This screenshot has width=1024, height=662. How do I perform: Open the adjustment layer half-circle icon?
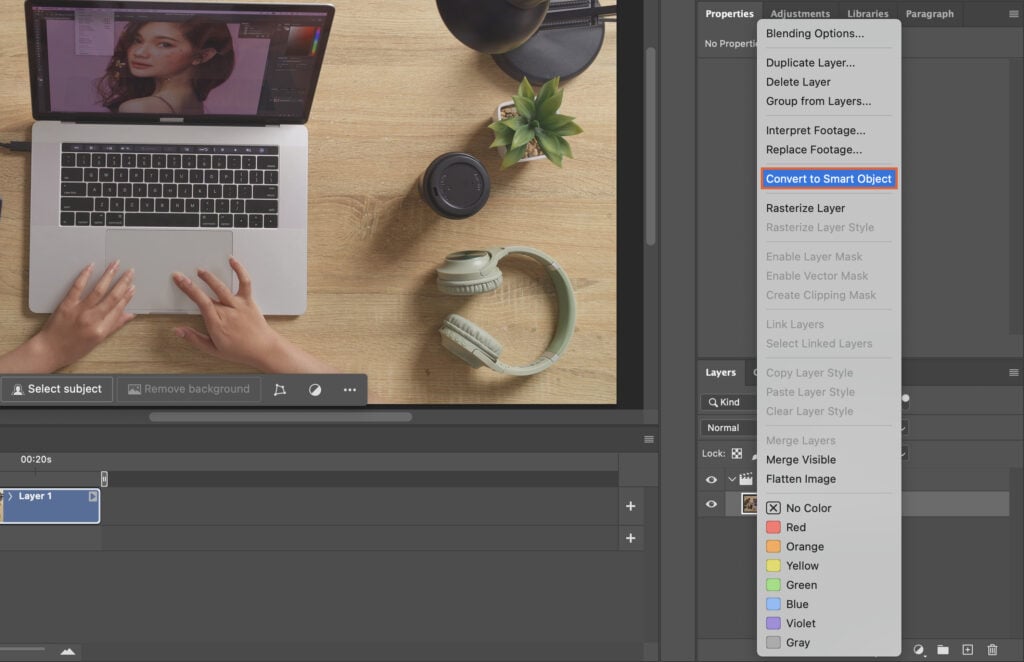point(921,650)
